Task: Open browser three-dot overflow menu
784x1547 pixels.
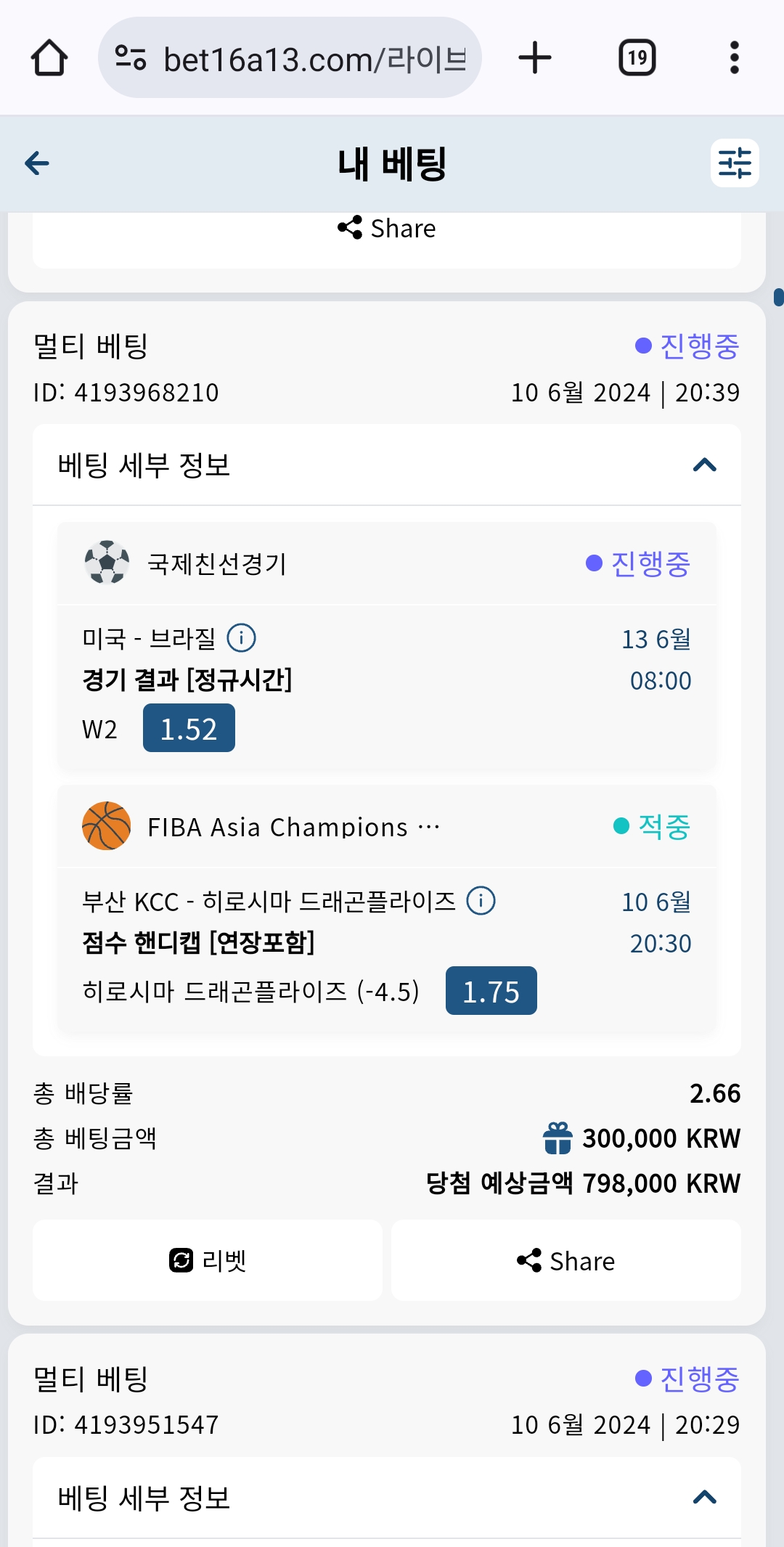Action: point(734,58)
